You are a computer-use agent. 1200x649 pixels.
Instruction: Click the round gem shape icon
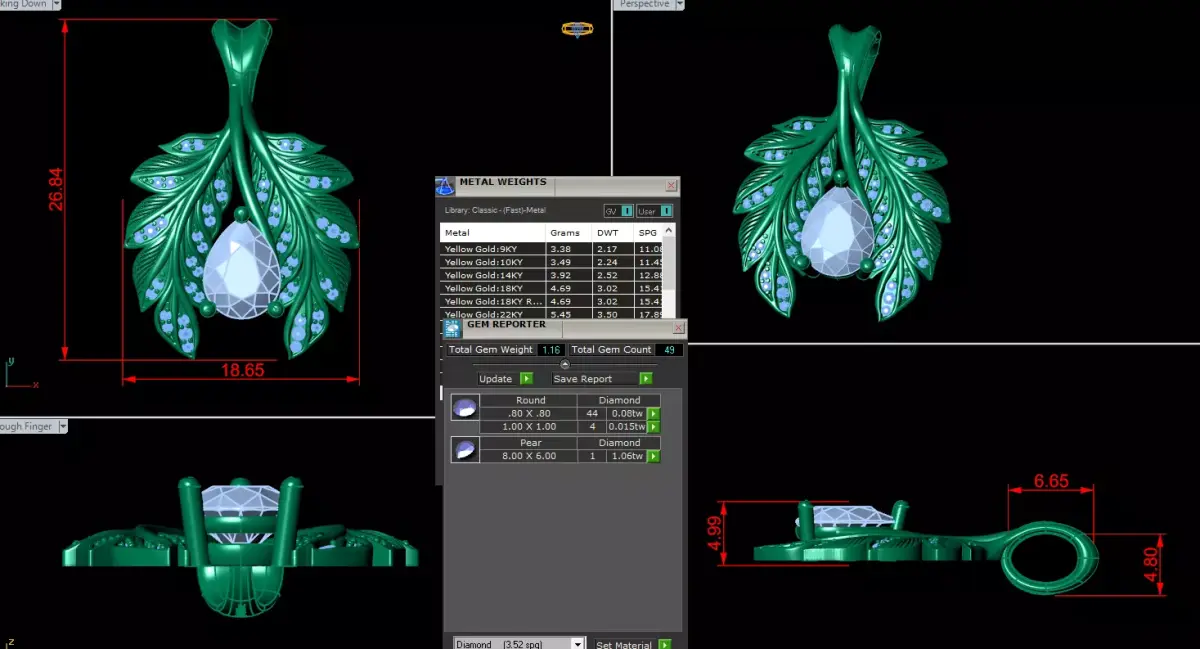click(464, 409)
